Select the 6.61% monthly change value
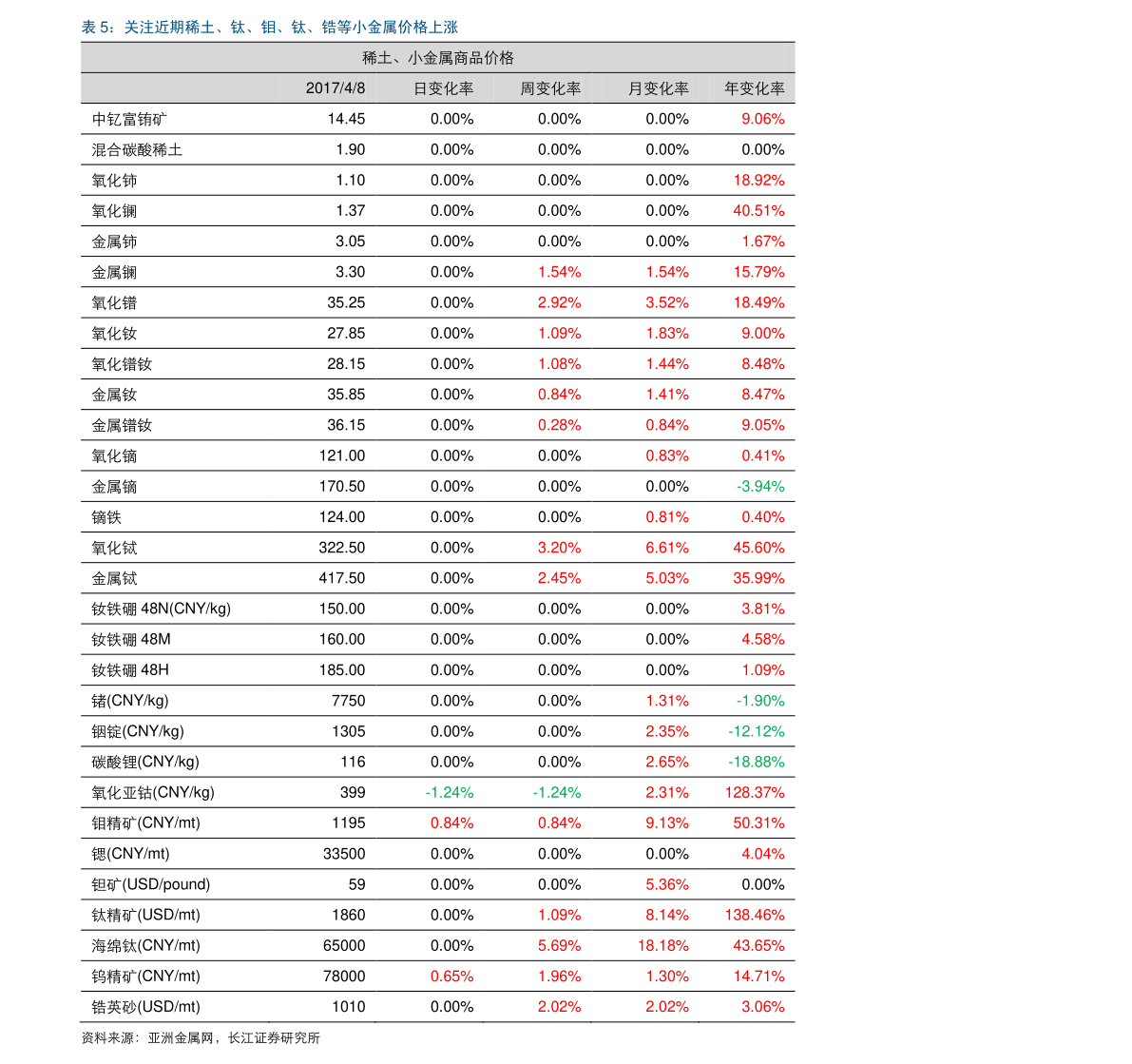The image size is (1132, 1064). 666,548
